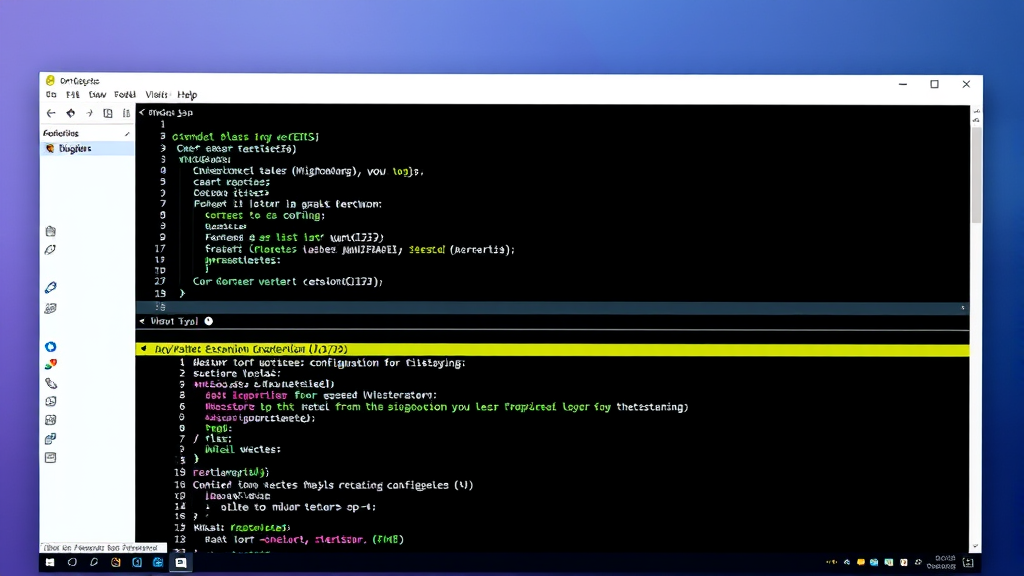Open the document icon in the toolbar
Viewport: 1024px width, 576px height.
107,113
